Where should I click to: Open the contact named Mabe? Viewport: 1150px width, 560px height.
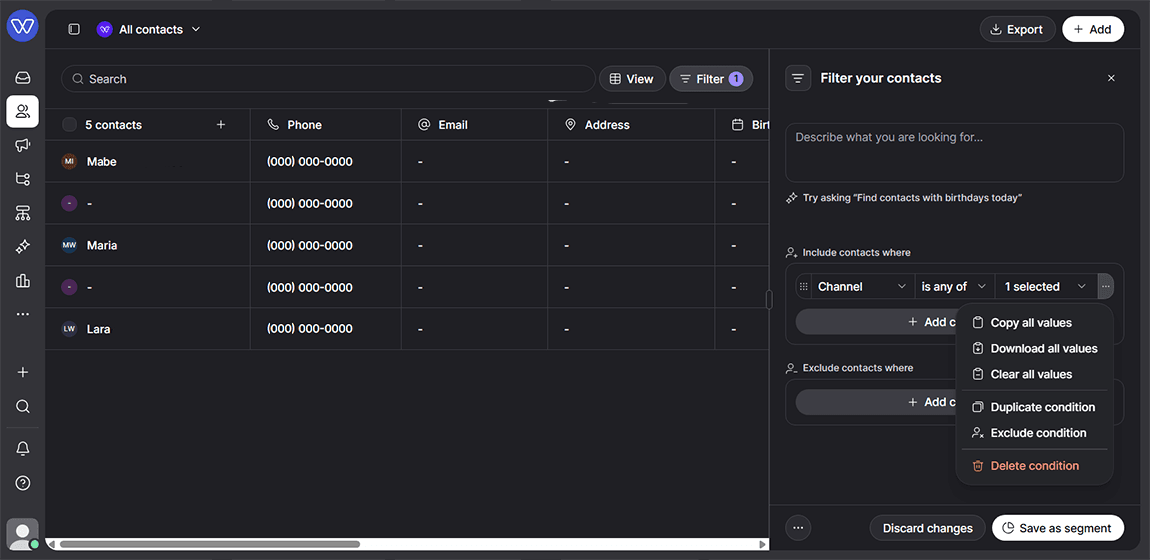coord(101,161)
